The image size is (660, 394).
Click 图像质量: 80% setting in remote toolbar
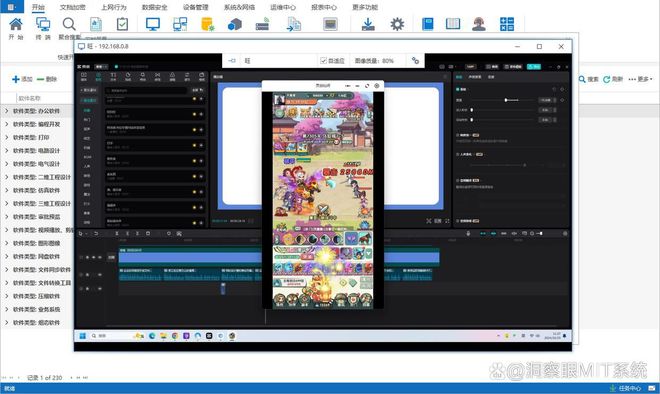[374, 61]
